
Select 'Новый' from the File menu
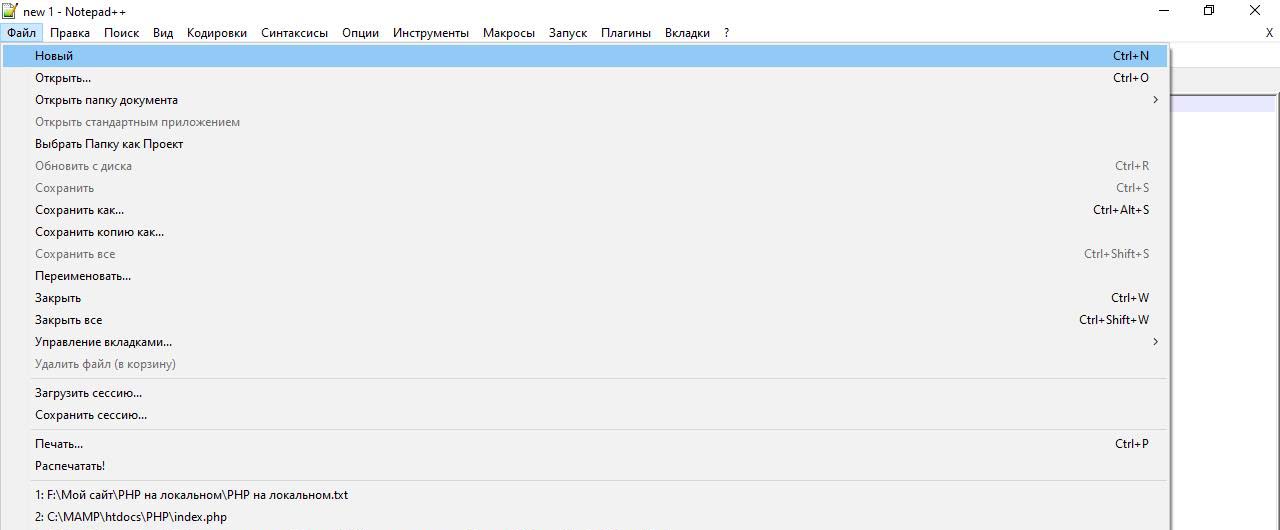tap(54, 56)
